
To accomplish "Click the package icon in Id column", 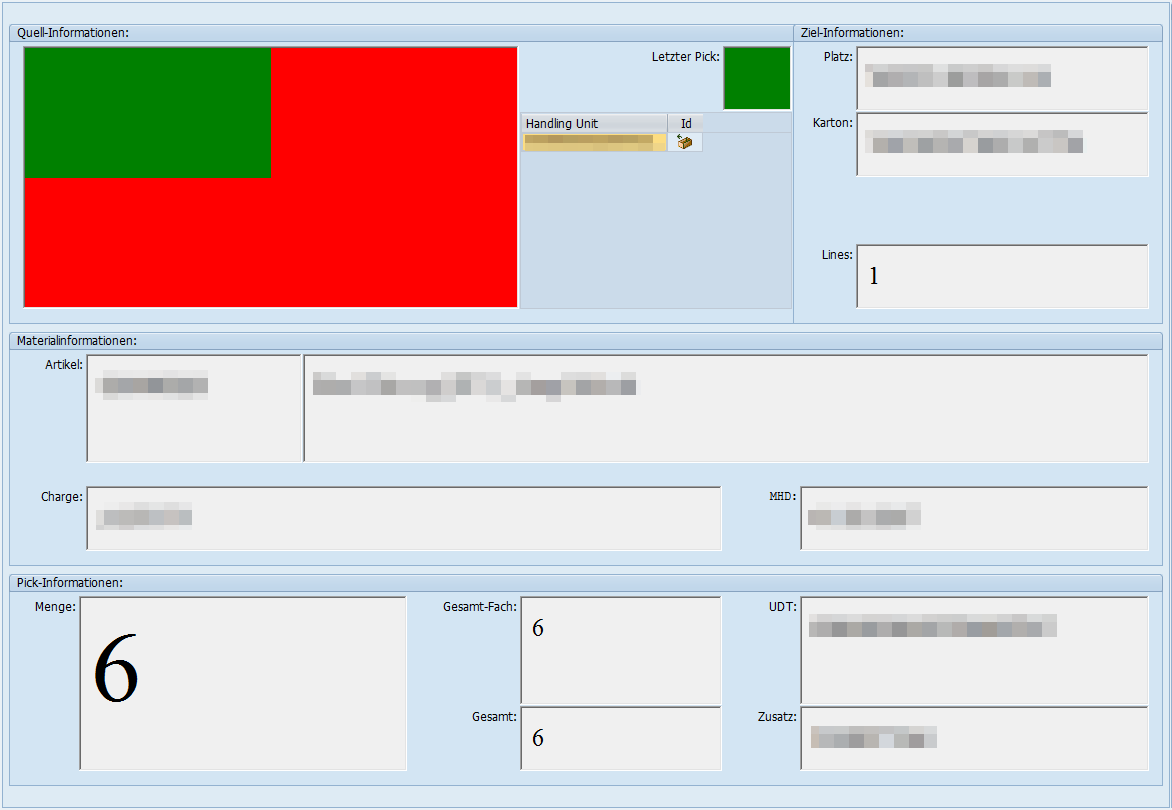I will (685, 142).
